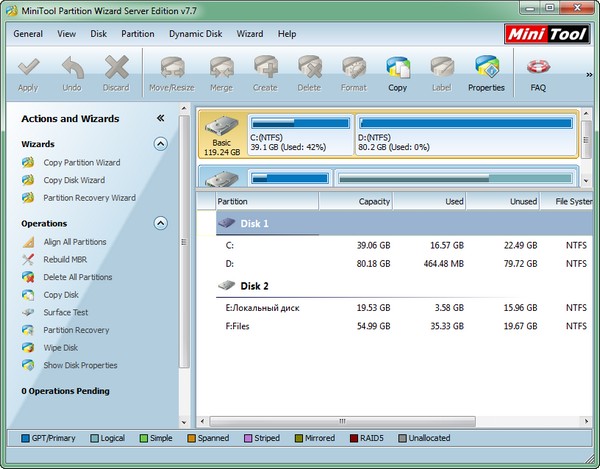Viewport: 600px width, 469px height.
Task: Launch the Copy Partition Wizard
Action: 81,162
